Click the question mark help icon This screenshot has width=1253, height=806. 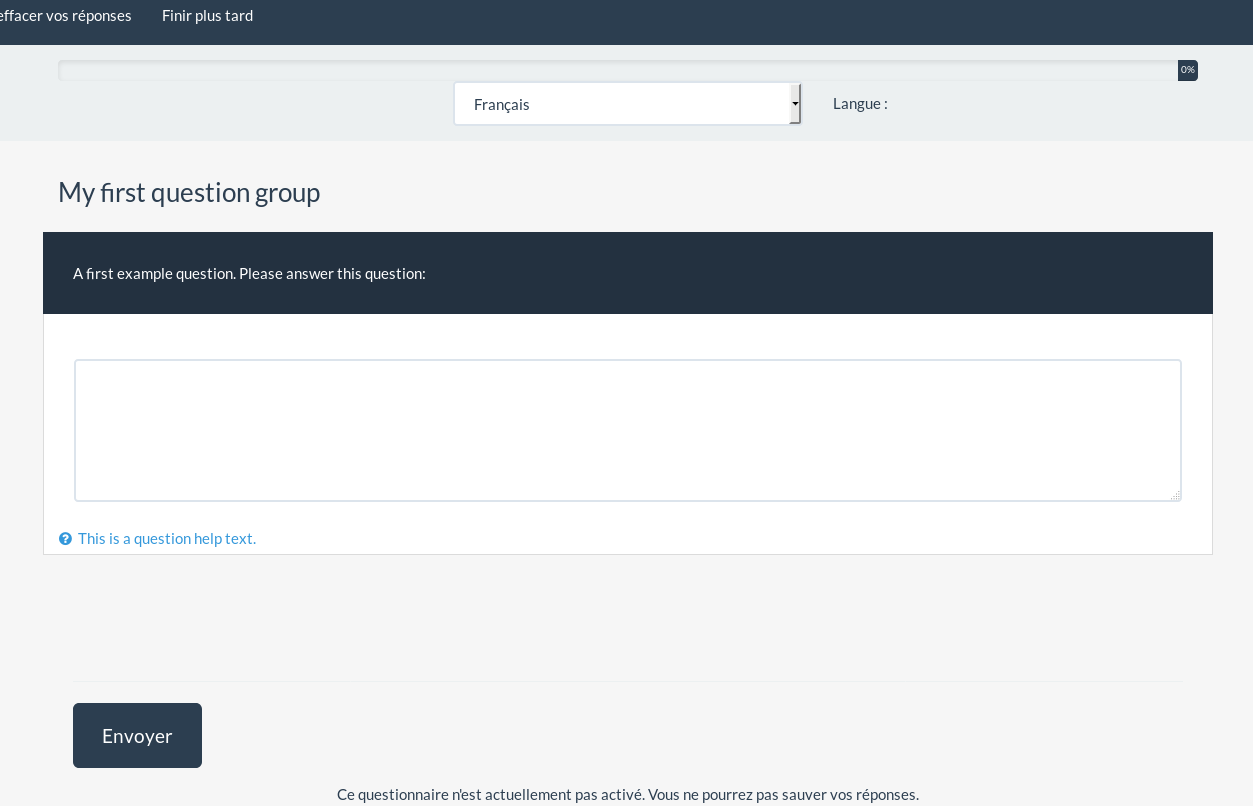coord(65,539)
